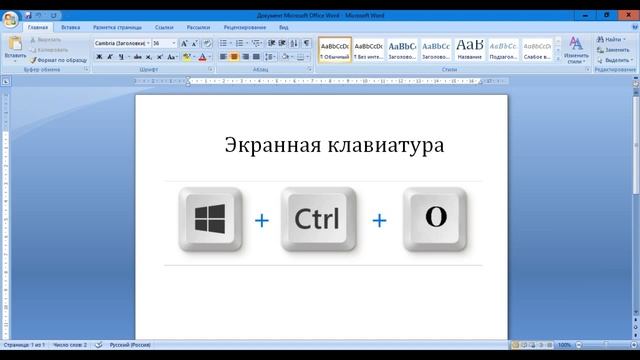
Task: Open font name dropdown (Cambria)
Action: 148,43
